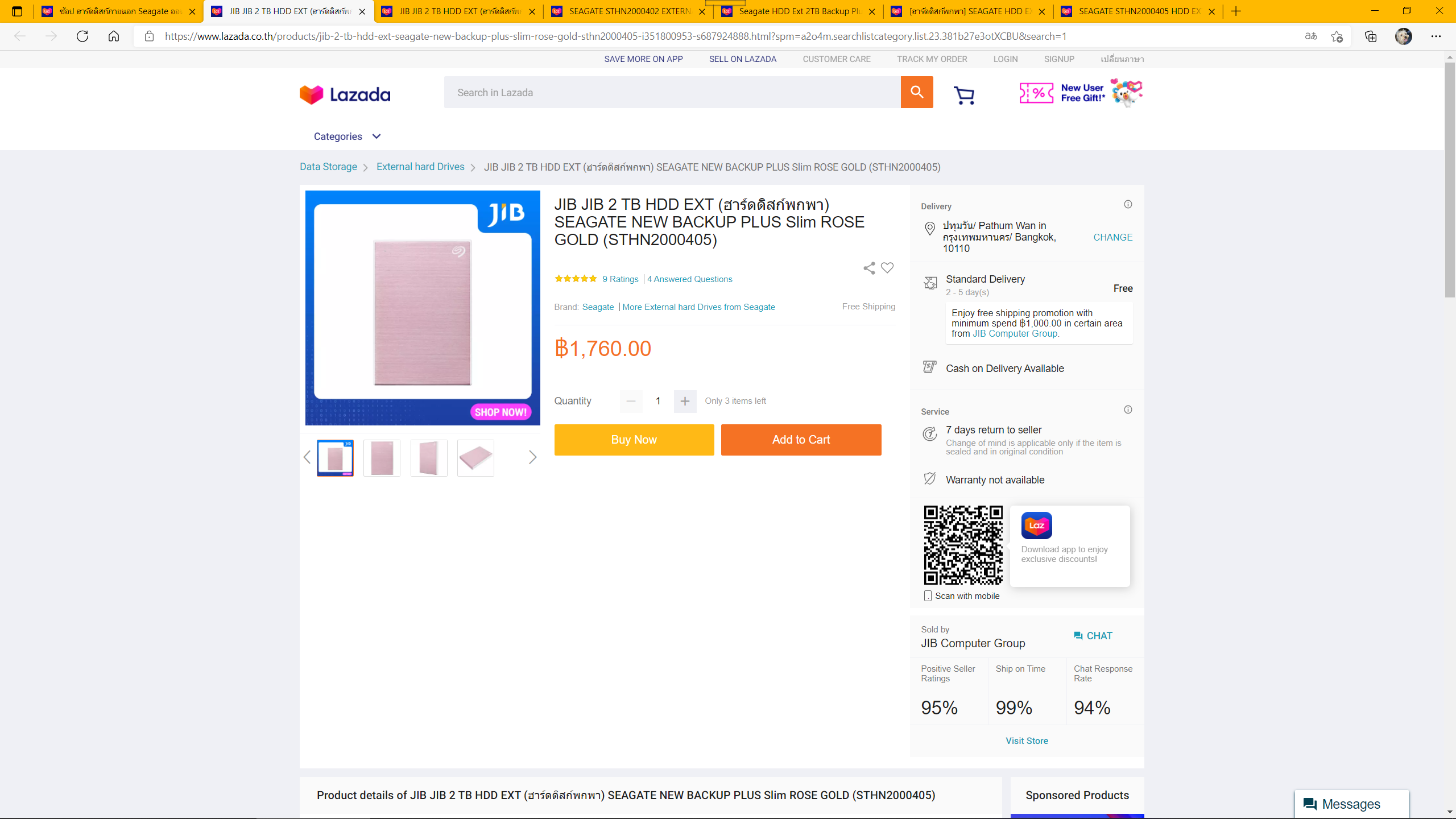The width and height of the screenshot is (1456, 819).
Task: Click External hard Drives breadcrumb
Action: pyautogui.click(x=420, y=167)
